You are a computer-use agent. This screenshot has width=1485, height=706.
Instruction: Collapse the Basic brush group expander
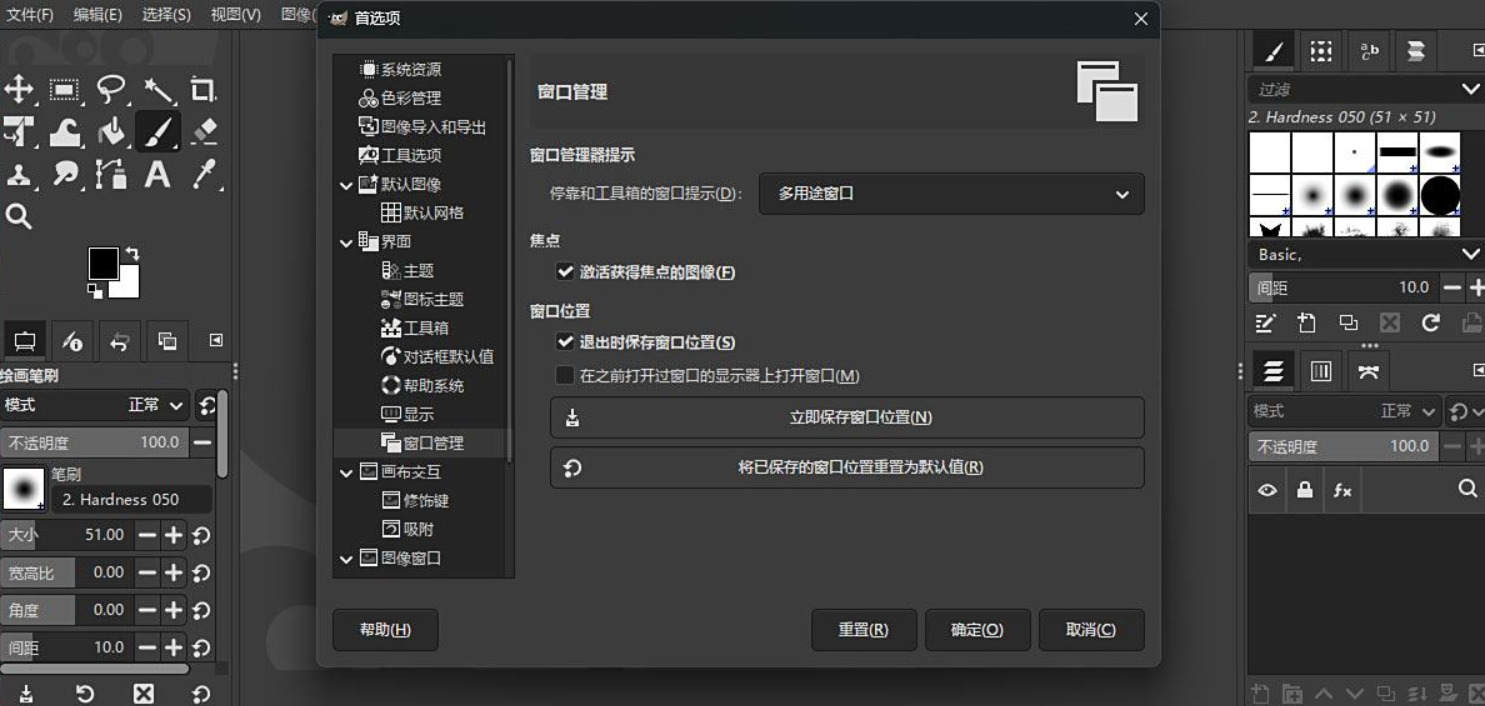pos(1471,253)
